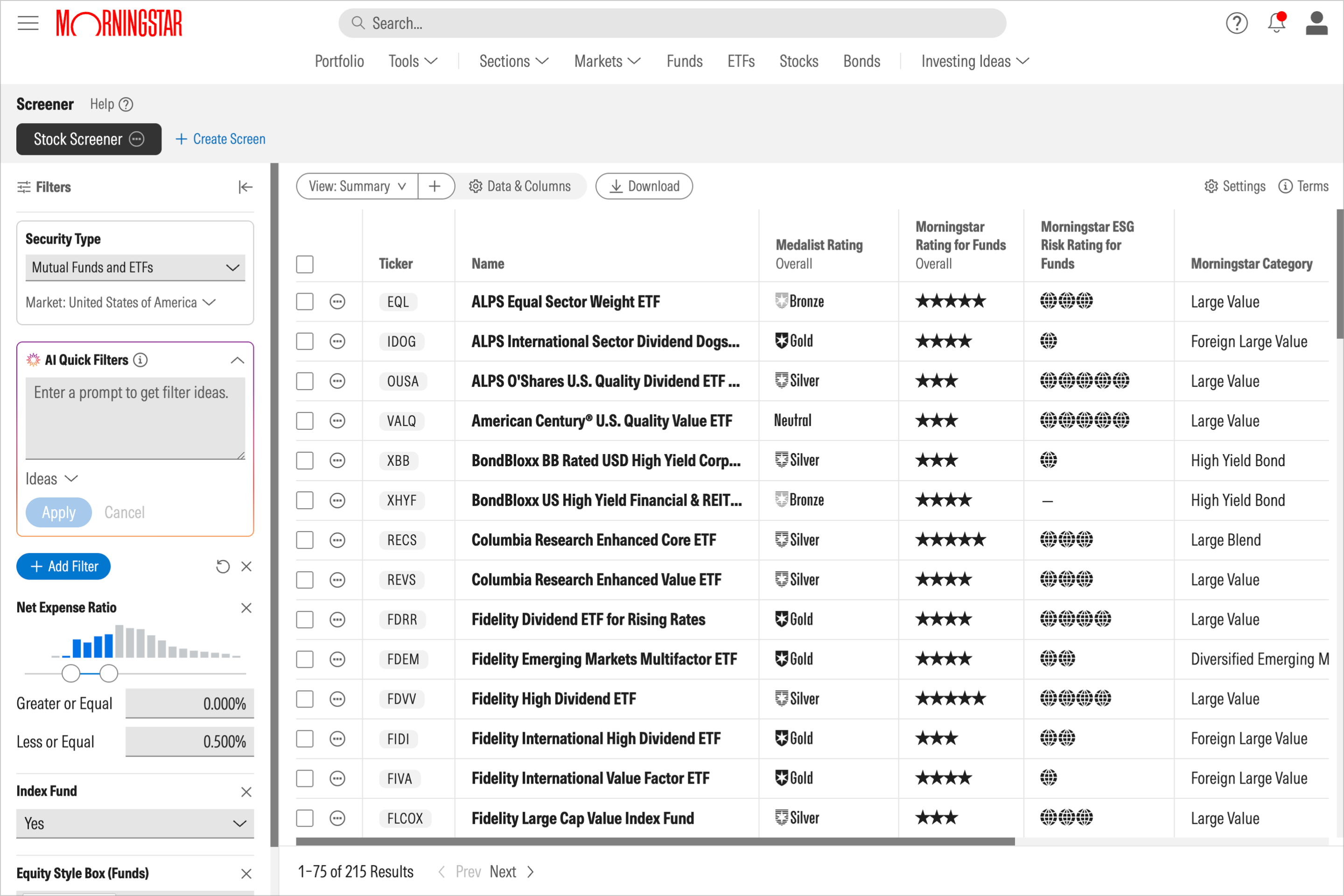The height and width of the screenshot is (896, 1344).
Task: Go to the ETFs section
Action: tap(741, 61)
